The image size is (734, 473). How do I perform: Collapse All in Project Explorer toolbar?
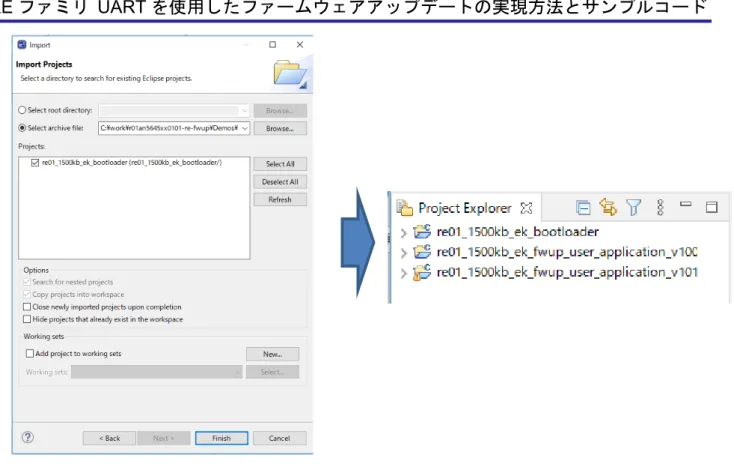coord(583,207)
